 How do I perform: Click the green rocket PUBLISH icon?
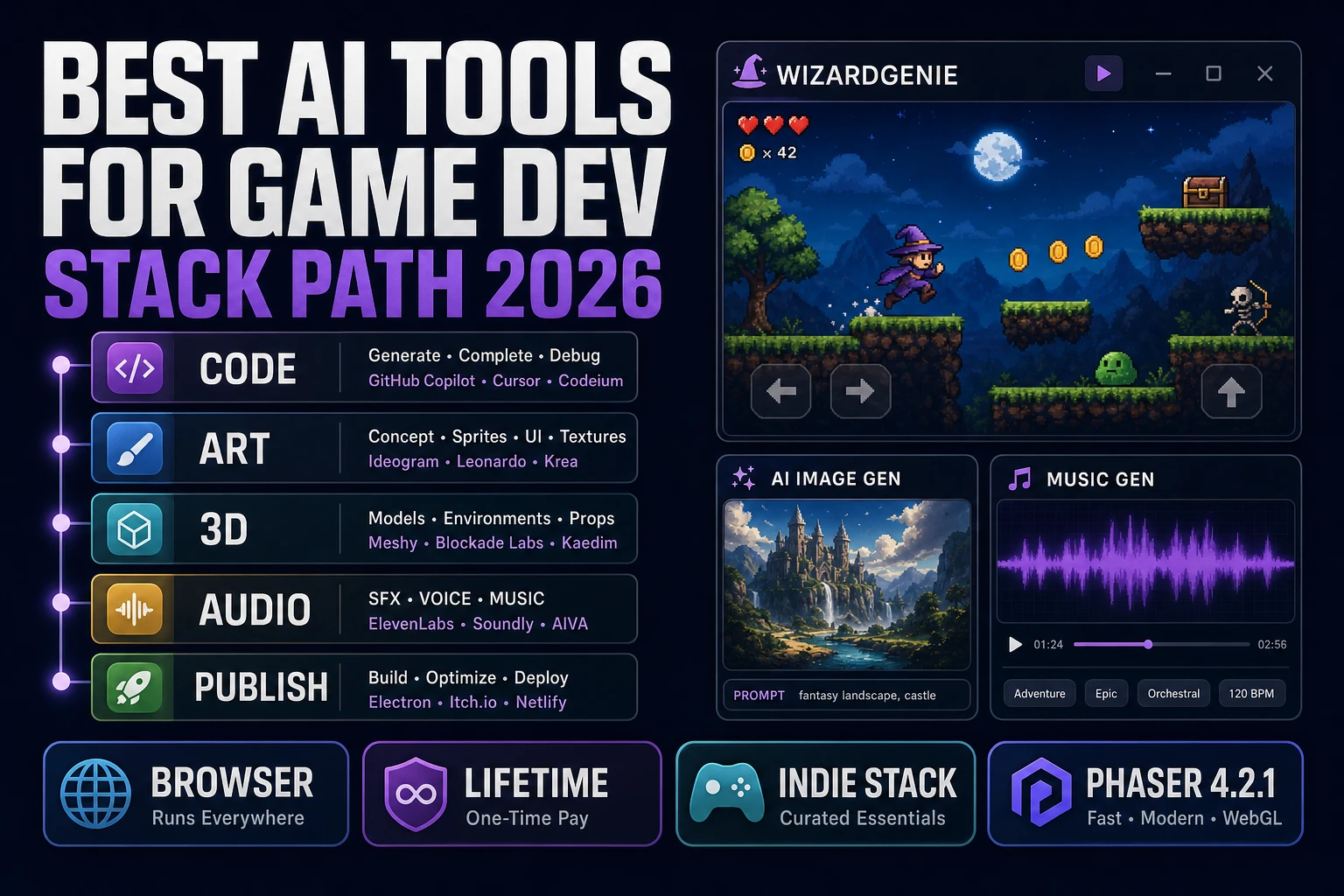pos(135,688)
